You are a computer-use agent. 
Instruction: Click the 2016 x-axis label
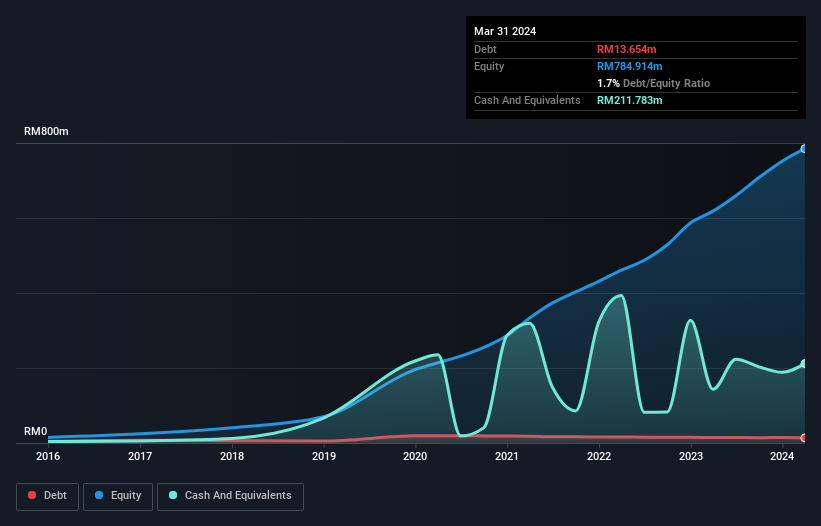(48, 456)
